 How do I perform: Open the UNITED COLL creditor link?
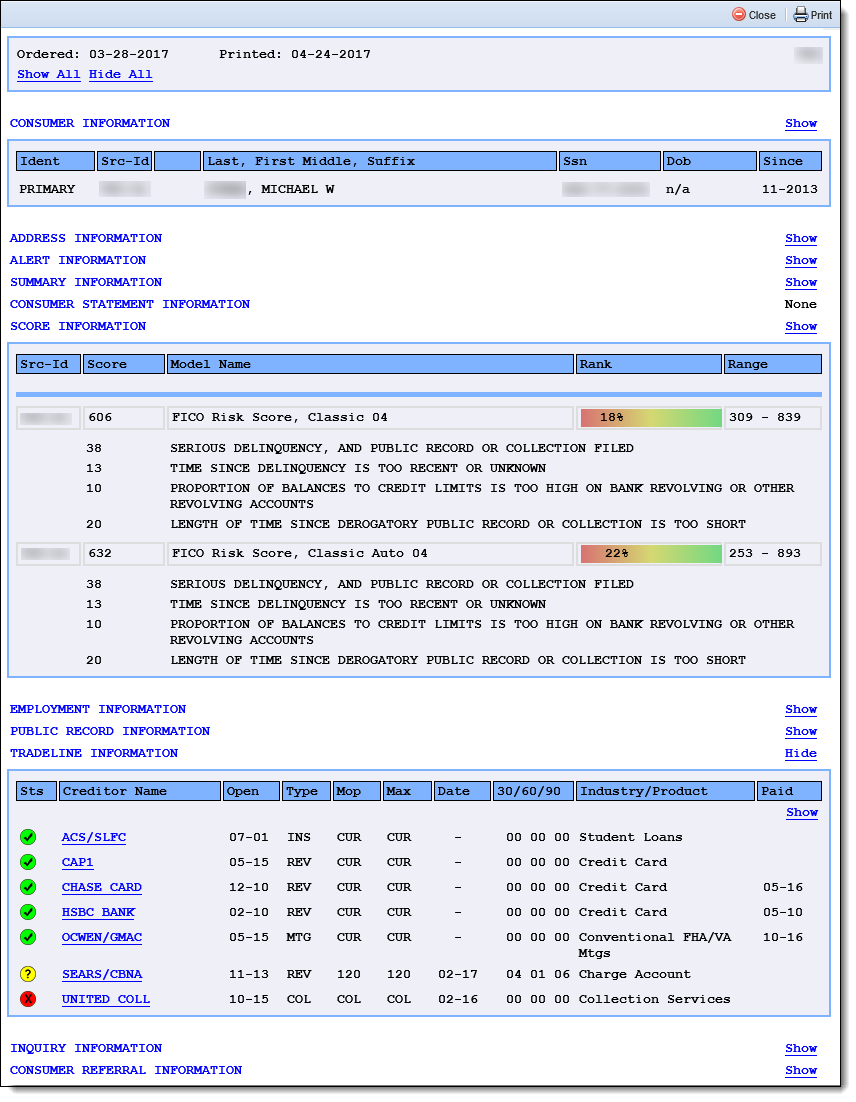pyautogui.click(x=105, y=999)
